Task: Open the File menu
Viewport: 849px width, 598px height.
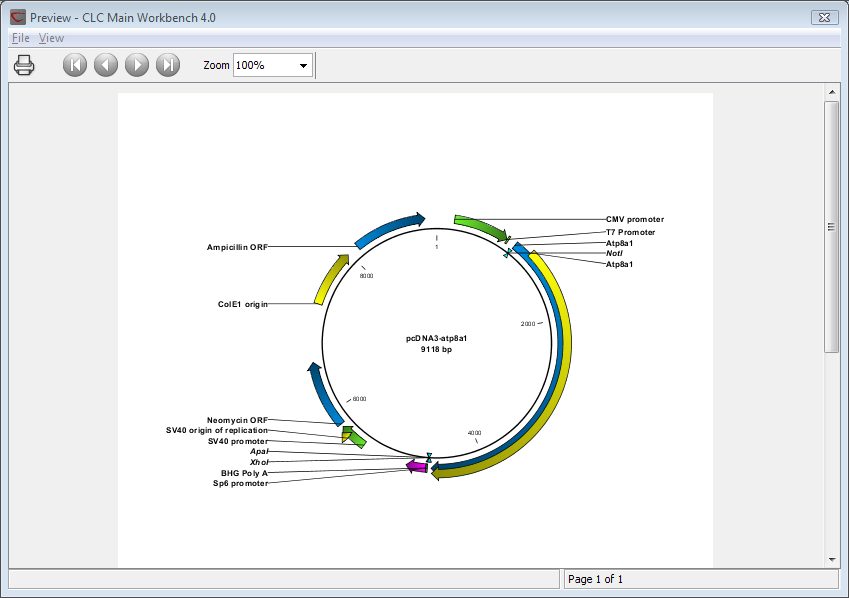Action: coord(20,38)
